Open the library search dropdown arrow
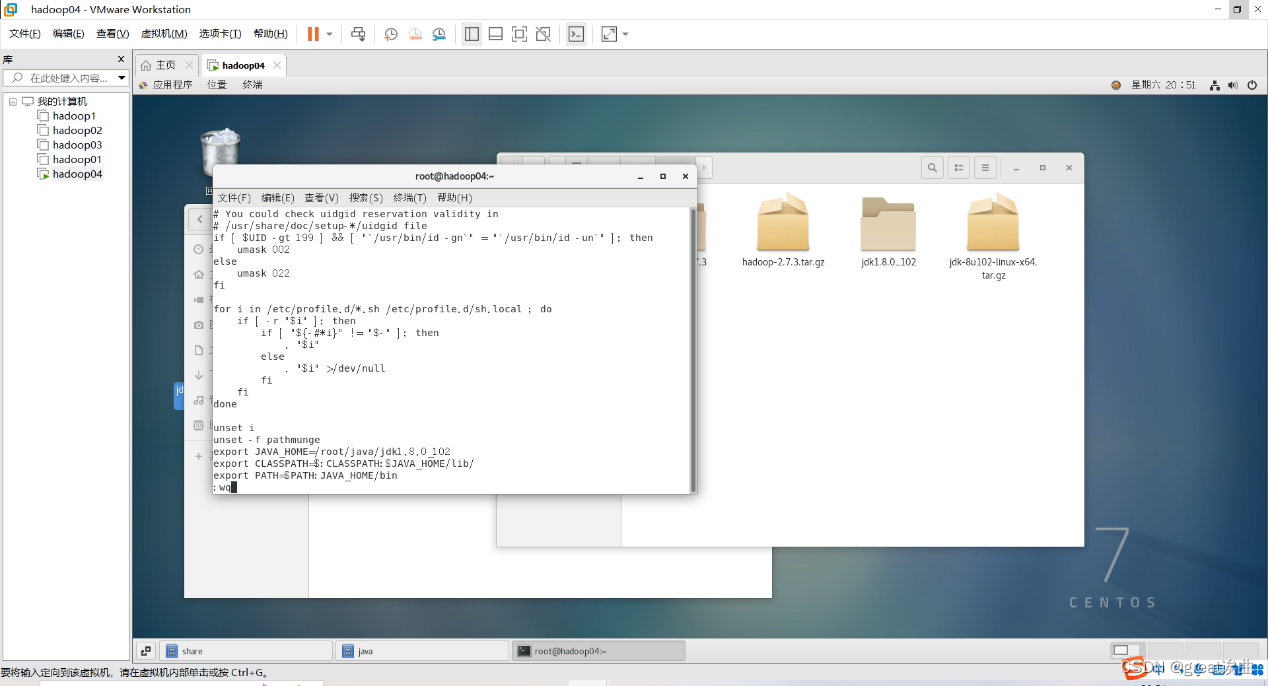 tap(122, 78)
